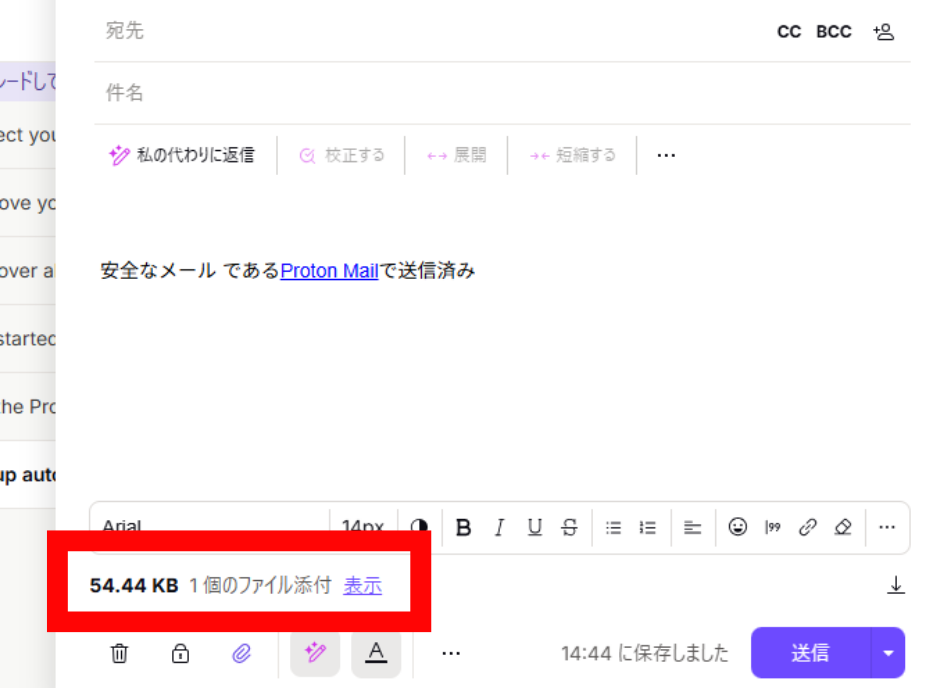This screenshot has height=689, width=944.
Task: Toggle bold formatting
Action: coord(463,528)
